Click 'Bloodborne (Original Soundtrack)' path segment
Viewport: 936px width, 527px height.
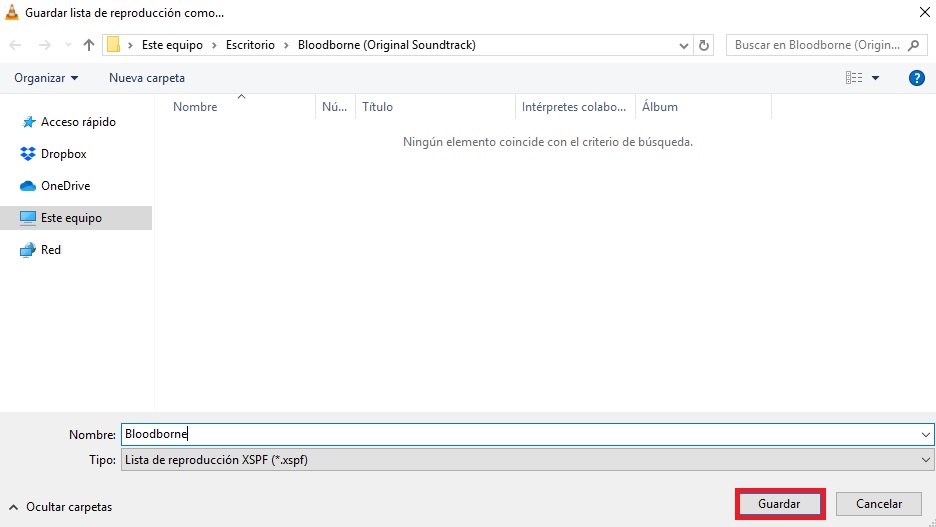[x=387, y=45]
